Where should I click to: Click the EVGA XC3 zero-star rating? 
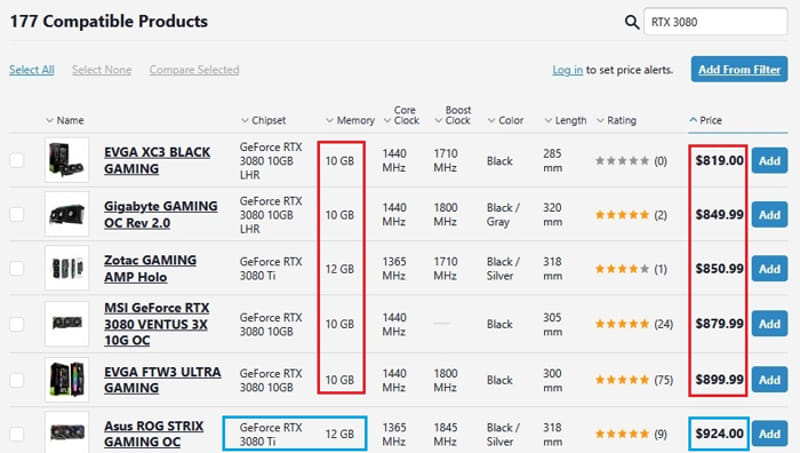click(x=631, y=161)
